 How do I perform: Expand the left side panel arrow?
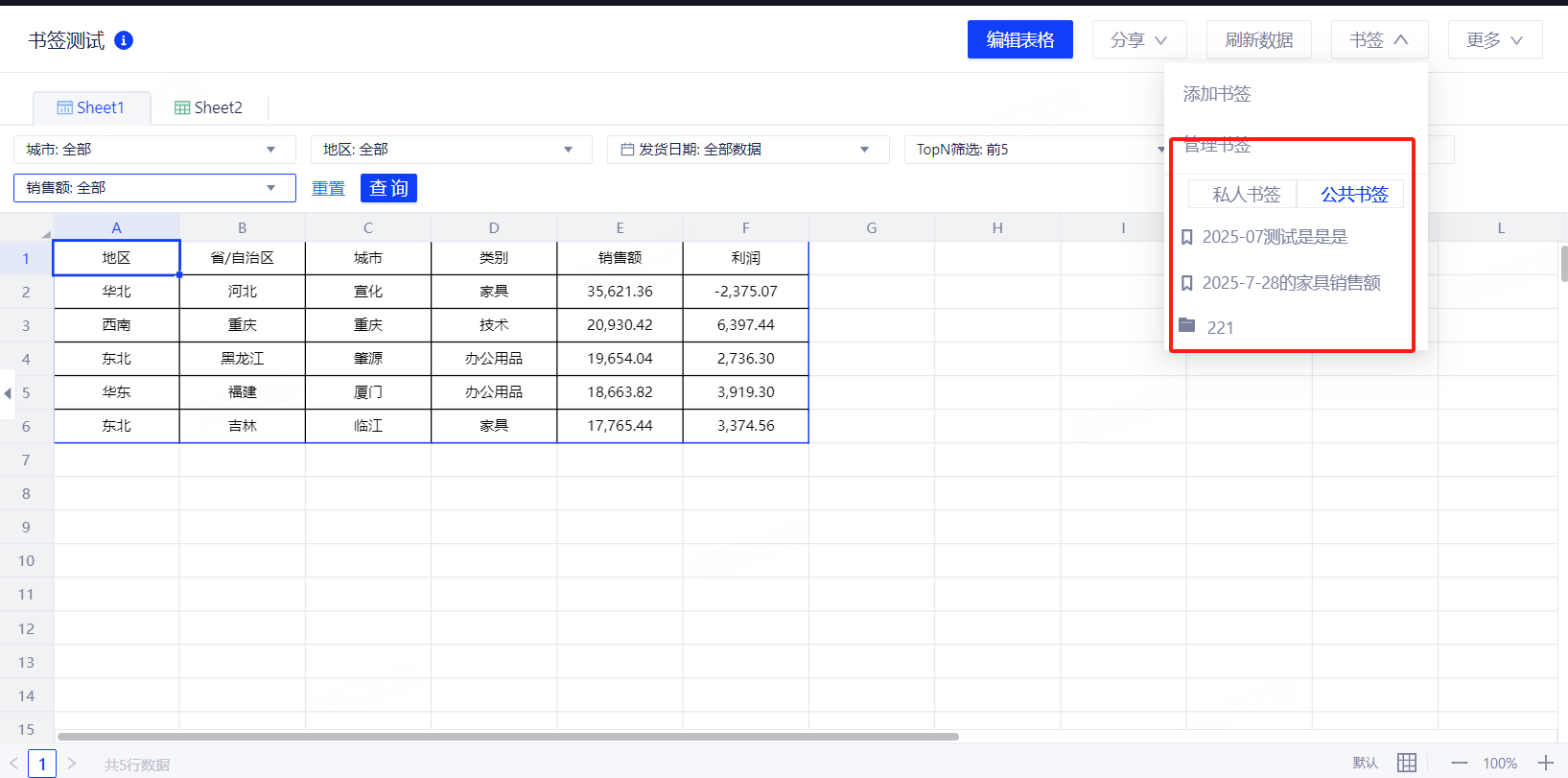[x=8, y=393]
